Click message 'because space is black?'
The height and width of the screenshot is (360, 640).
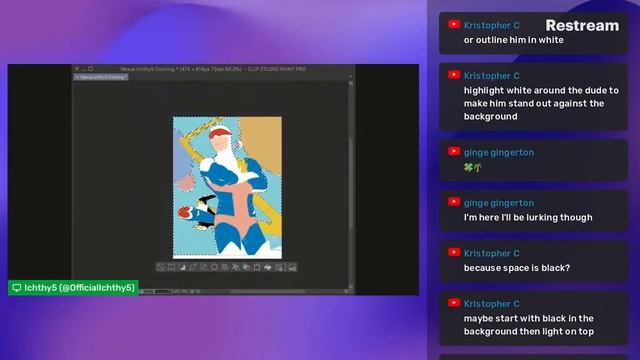click(x=517, y=268)
